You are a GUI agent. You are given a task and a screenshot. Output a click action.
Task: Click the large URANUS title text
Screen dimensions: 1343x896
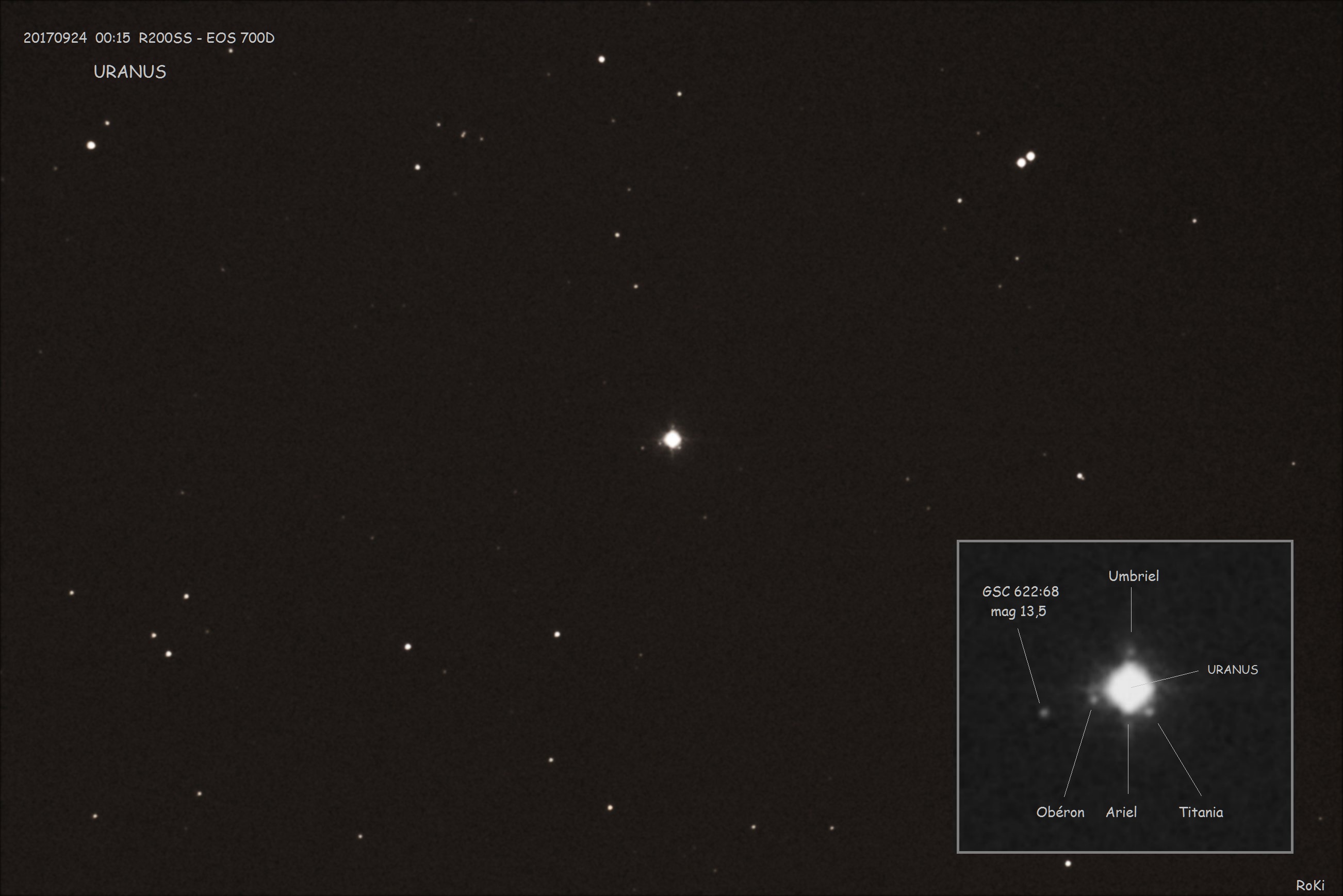[x=130, y=72]
